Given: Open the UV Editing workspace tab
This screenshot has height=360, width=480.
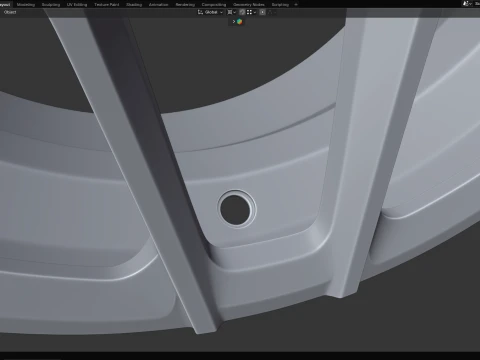Looking at the screenshot, I should coord(77,4).
